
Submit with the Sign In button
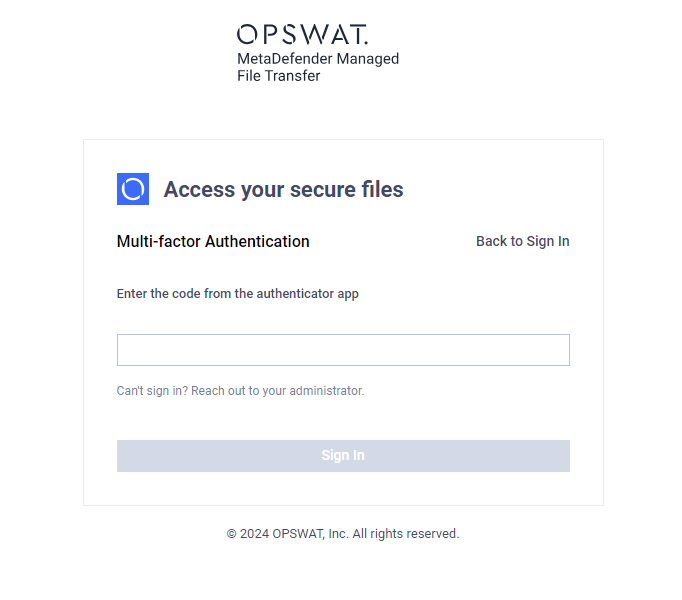(343, 456)
